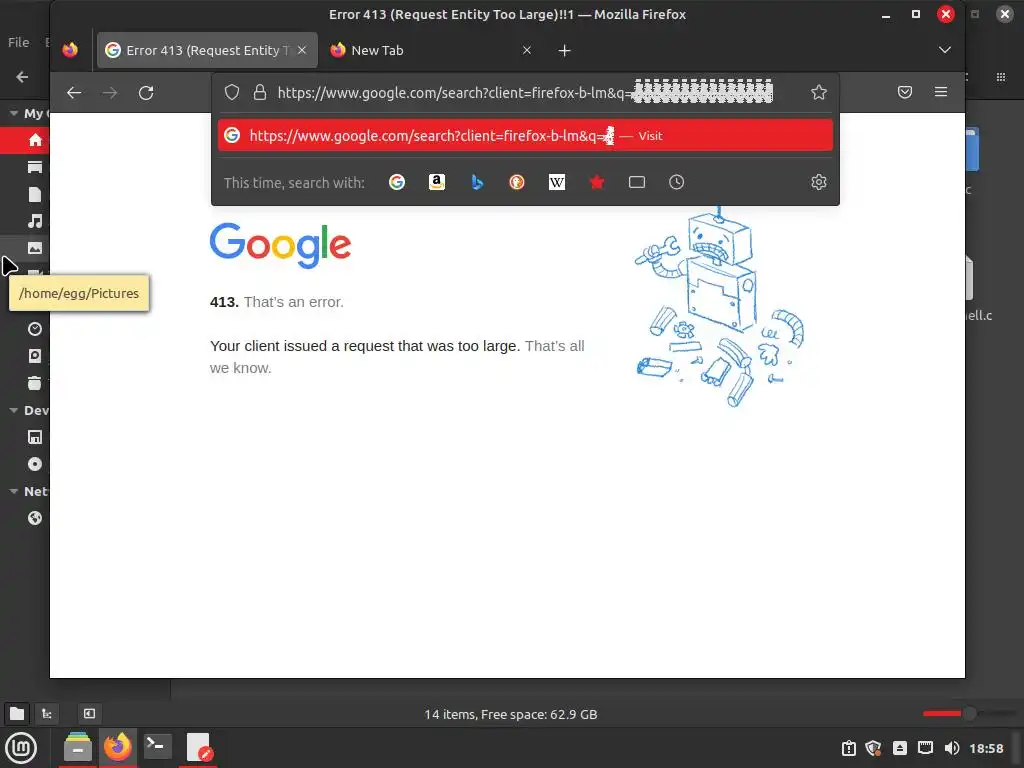Search this time with DuckDuckGo
1024x768 pixels.
click(x=517, y=182)
